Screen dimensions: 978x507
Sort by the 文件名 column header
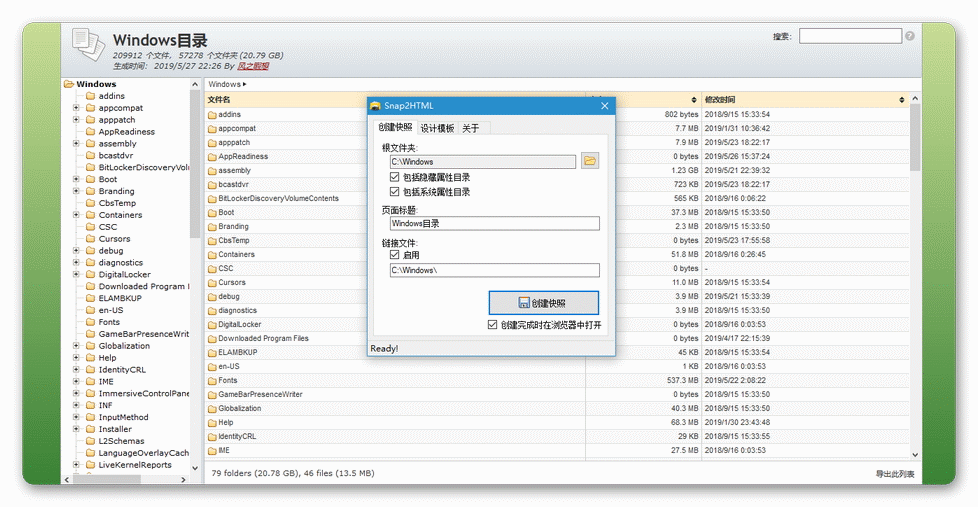click(x=219, y=100)
